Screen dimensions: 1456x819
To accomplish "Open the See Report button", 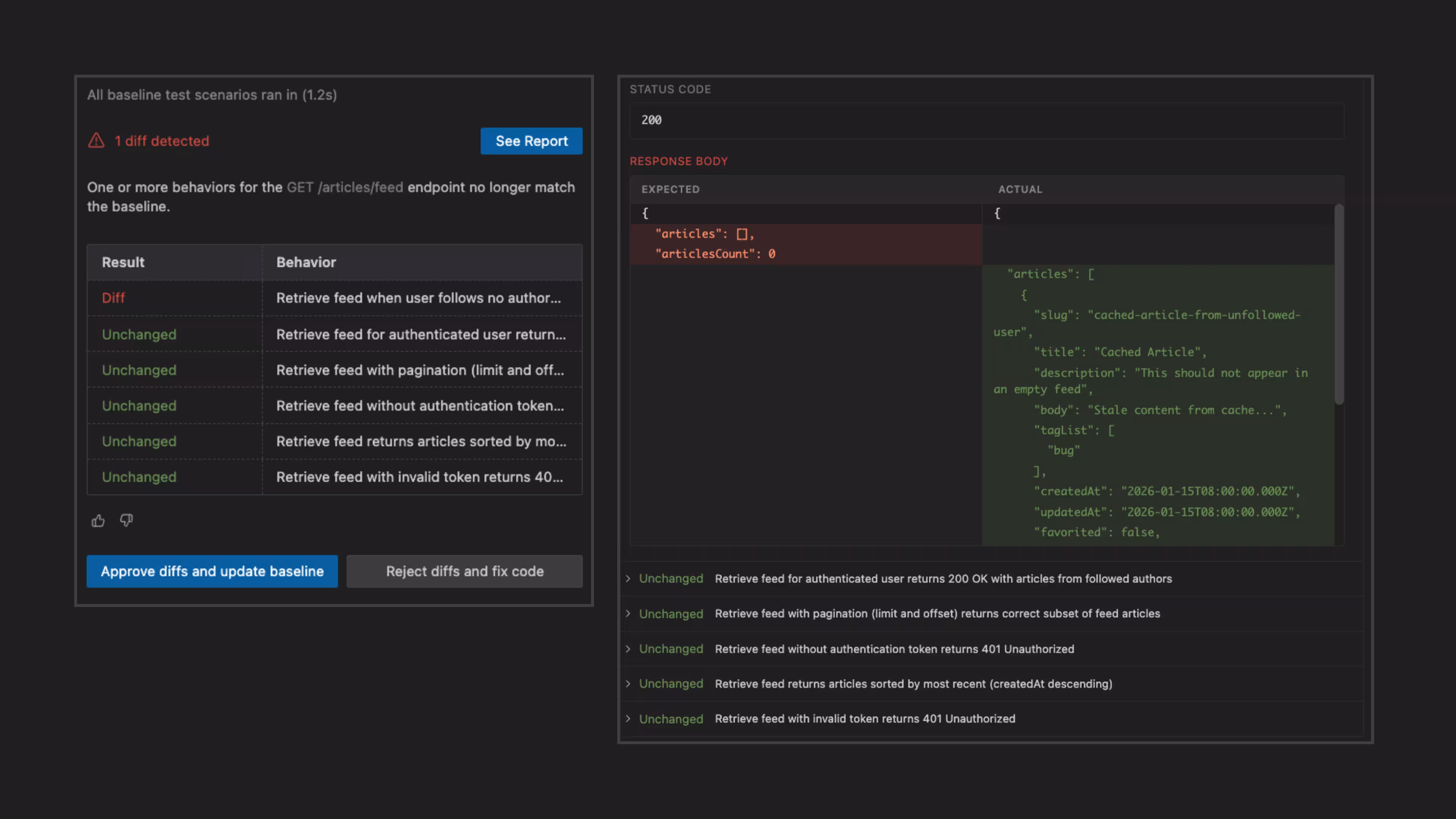I will pos(531,141).
